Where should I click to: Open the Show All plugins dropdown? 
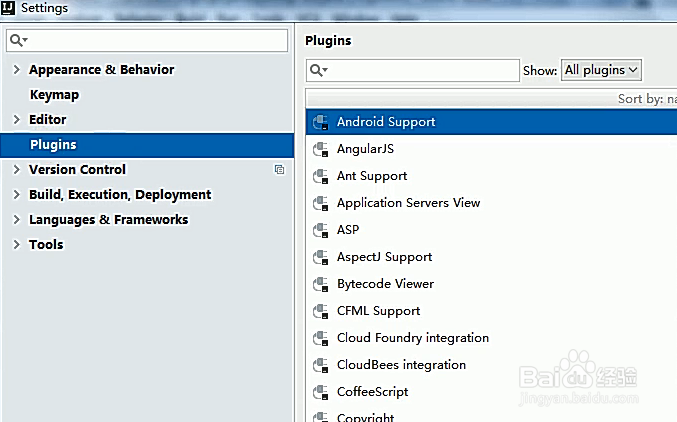601,70
